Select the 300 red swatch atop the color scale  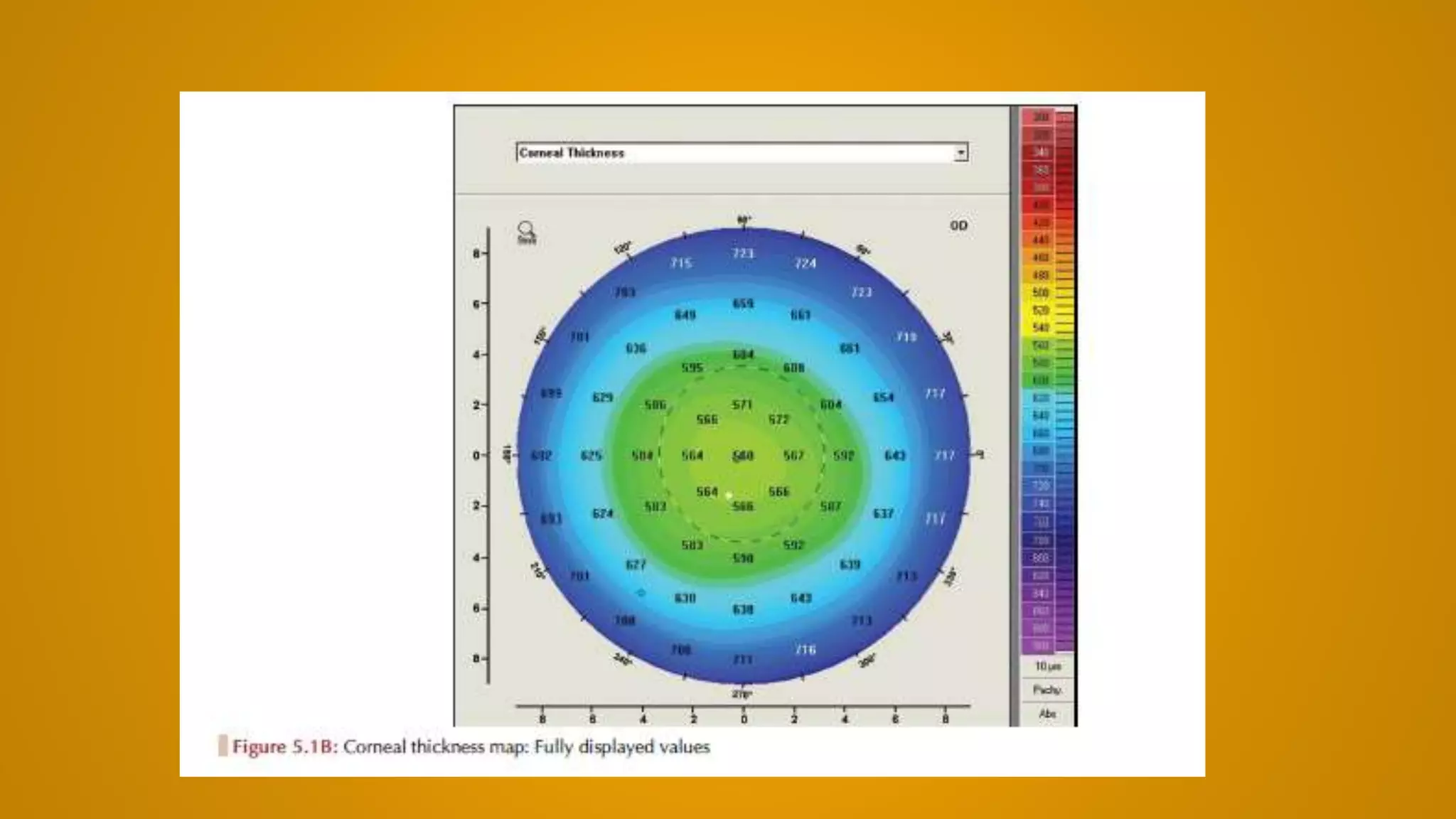pyautogui.click(x=1040, y=117)
